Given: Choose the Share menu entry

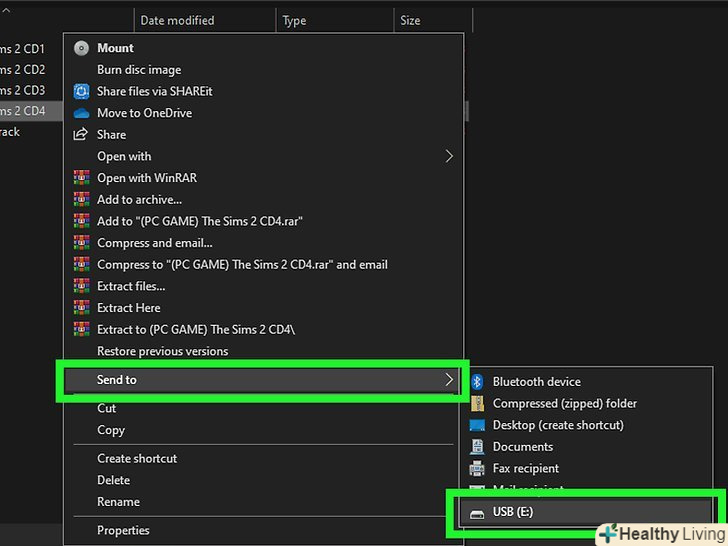Looking at the screenshot, I should click(263, 135).
